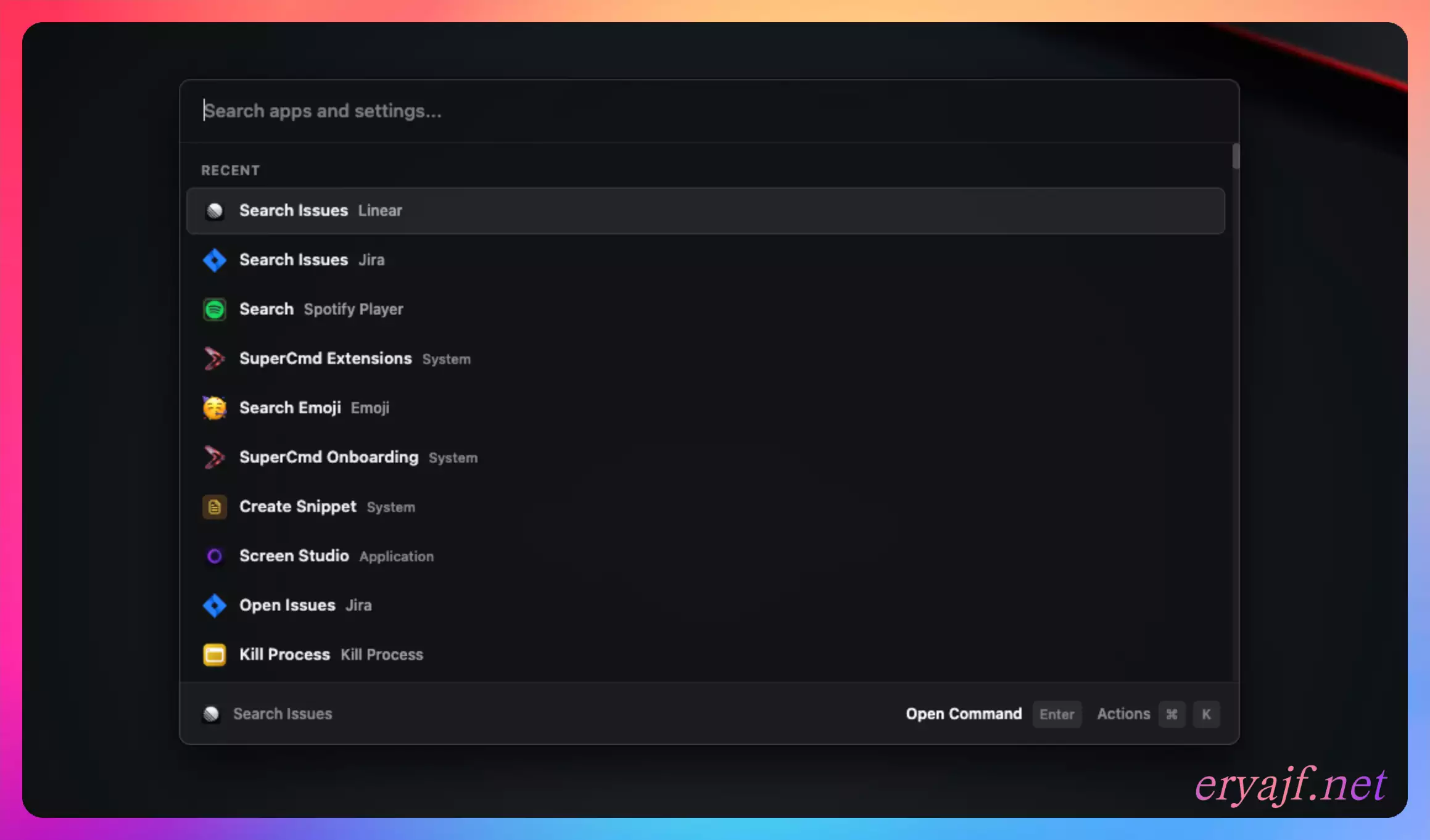Open the Screen Studio application entry
The image size is (1430, 840).
[x=705, y=556]
